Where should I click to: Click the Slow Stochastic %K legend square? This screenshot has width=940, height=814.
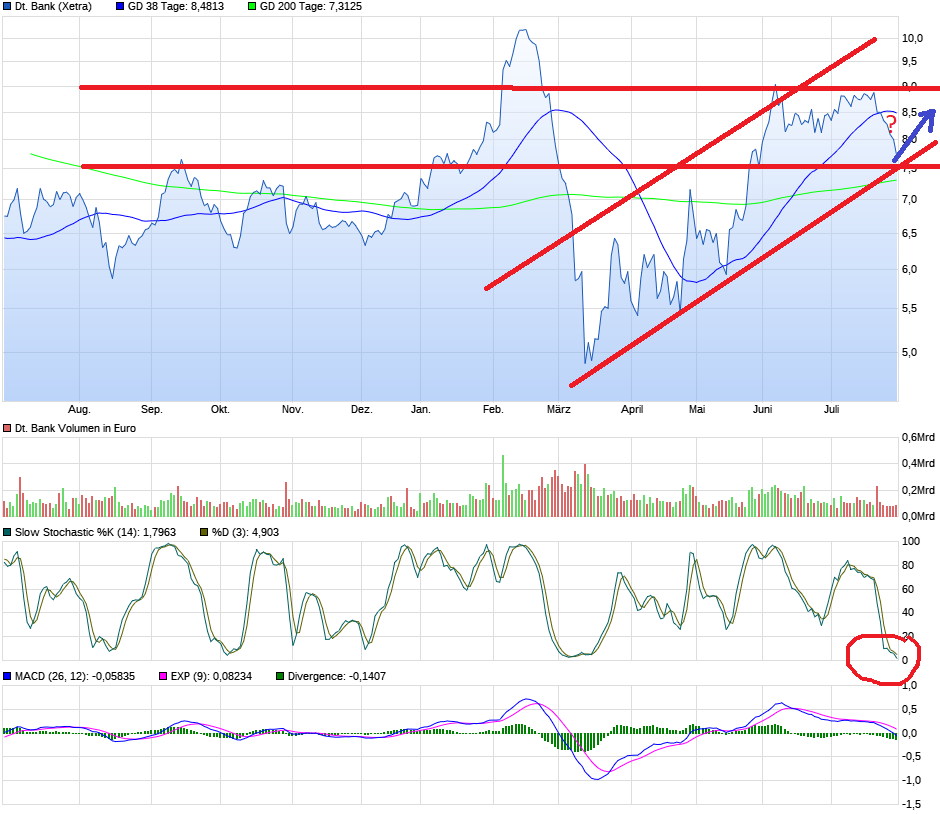click(7, 532)
